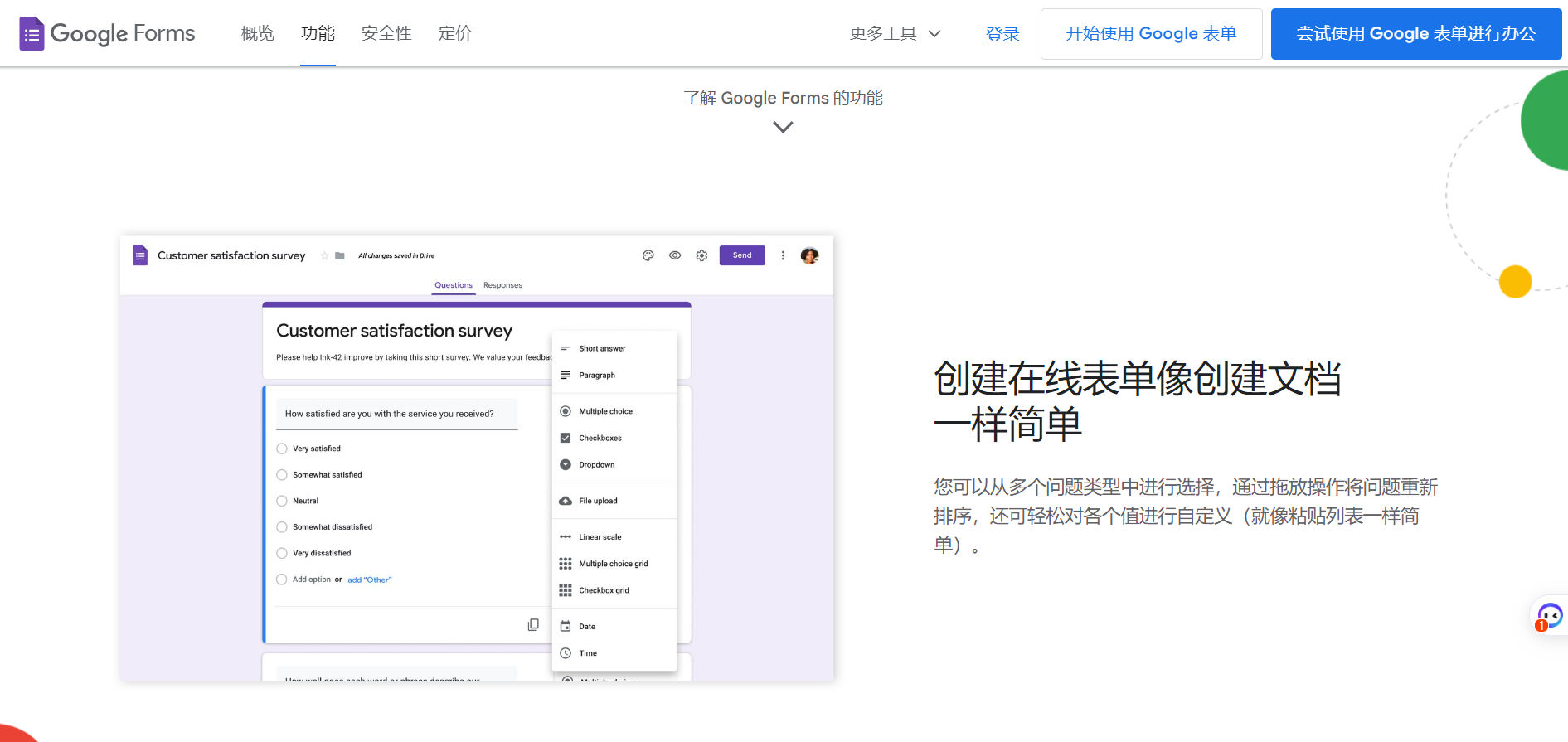Click the All changes saved in Drive status

(x=396, y=255)
